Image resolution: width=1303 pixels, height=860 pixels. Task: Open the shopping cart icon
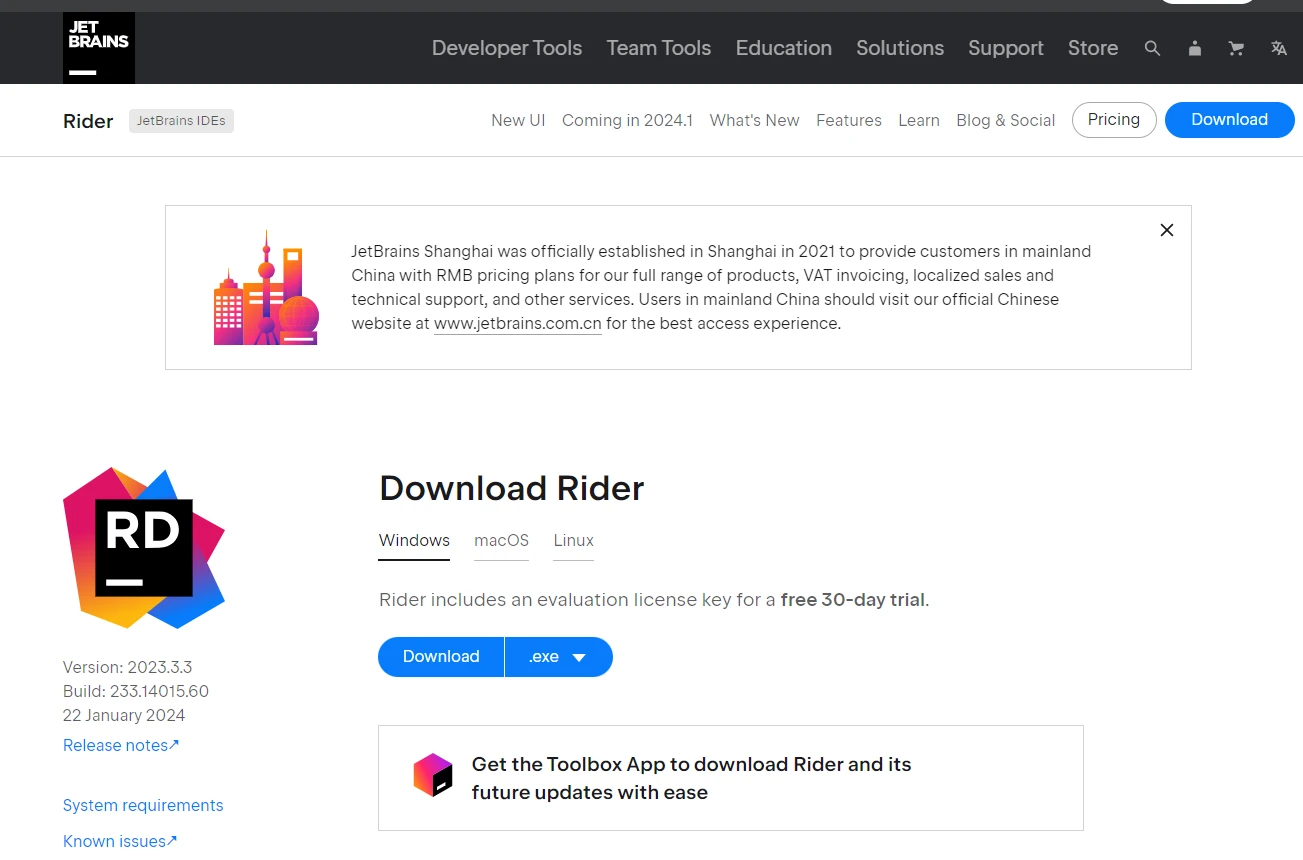coord(1236,48)
